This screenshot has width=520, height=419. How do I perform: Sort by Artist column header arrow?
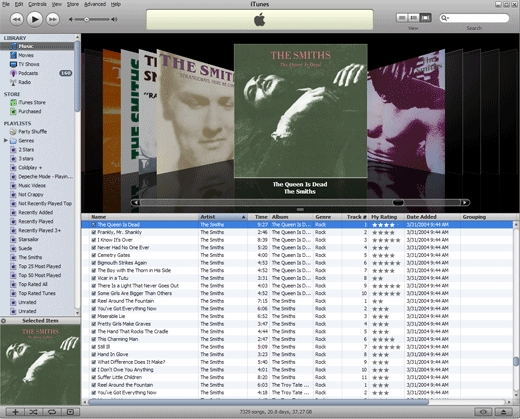point(243,217)
